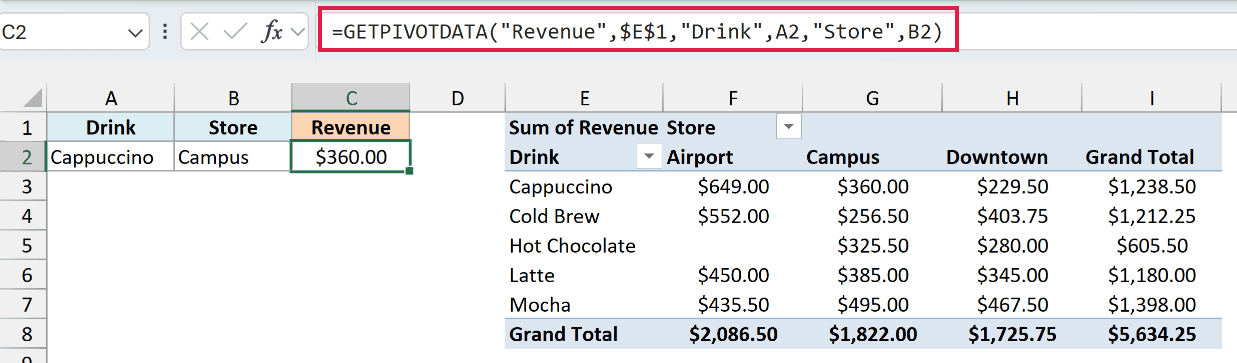Click the Drink header cell A1
Image resolution: width=1237 pixels, height=363 pixels.
point(111,128)
